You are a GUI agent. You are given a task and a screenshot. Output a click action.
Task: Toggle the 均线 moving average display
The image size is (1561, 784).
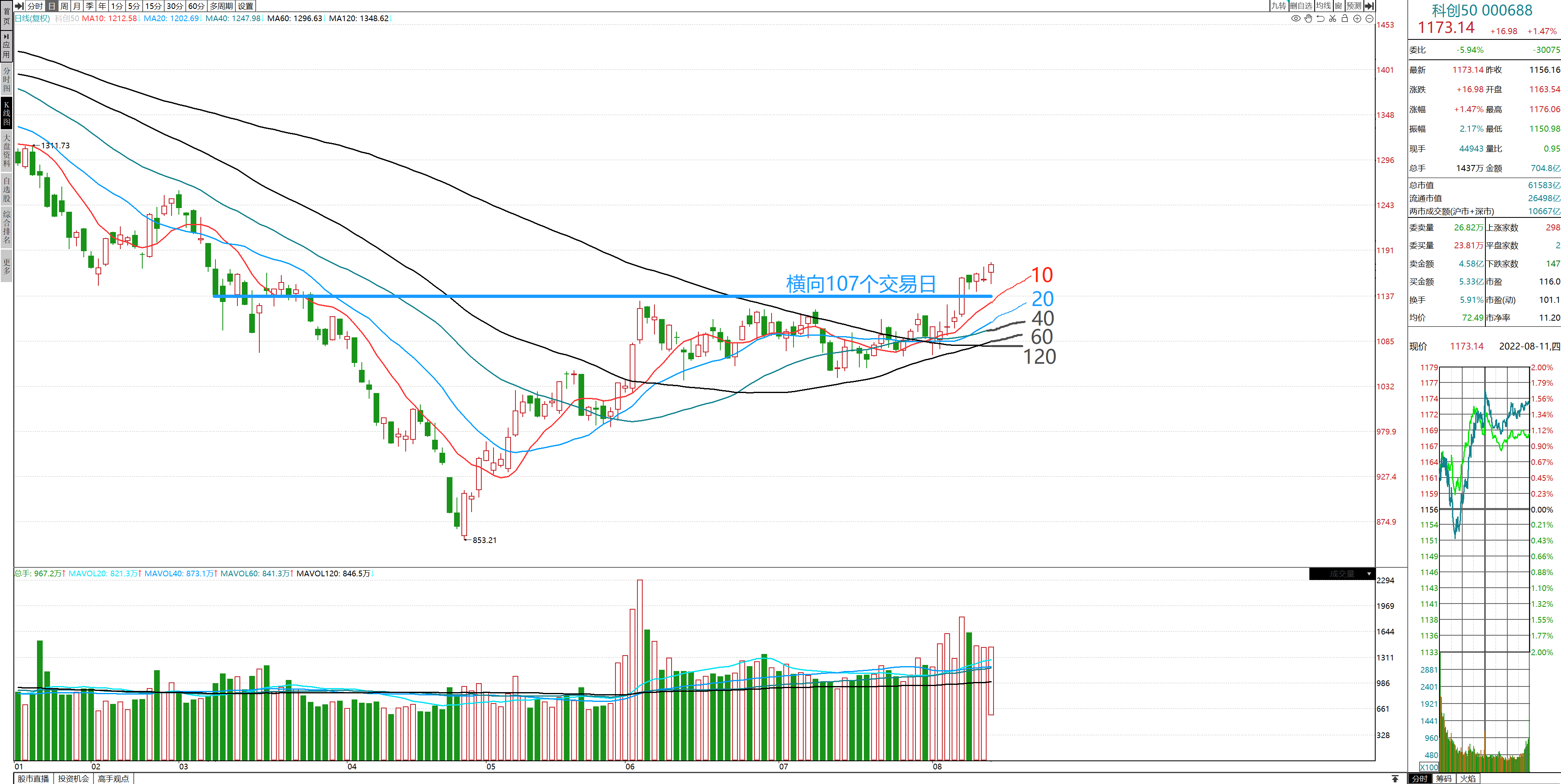tap(1324, 5)
